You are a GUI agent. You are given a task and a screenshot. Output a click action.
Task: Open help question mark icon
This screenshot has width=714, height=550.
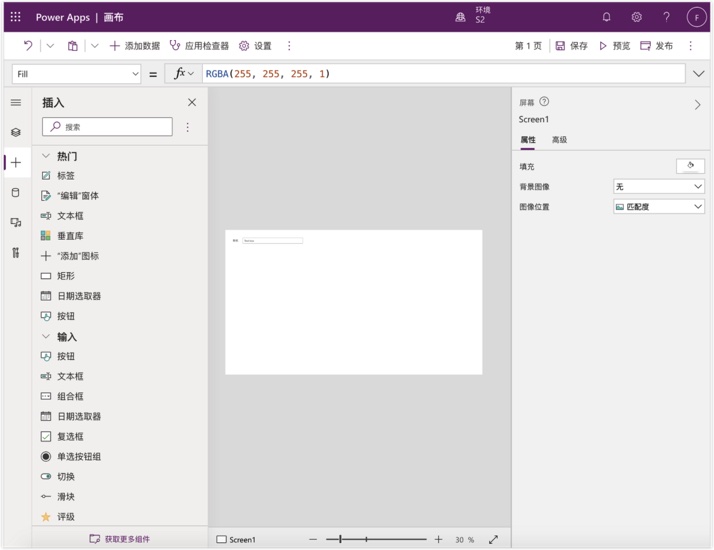click(x=666, y=17)
